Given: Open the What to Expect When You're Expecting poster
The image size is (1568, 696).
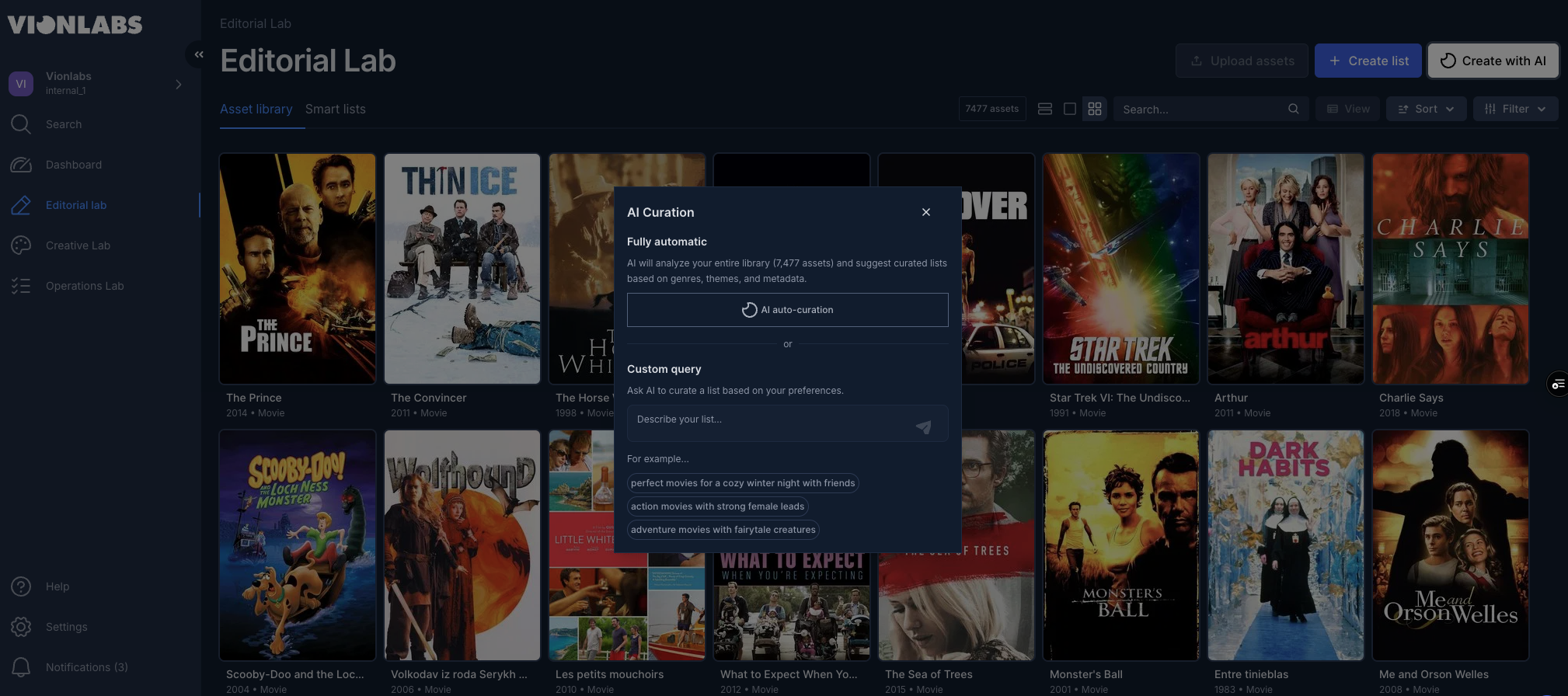Looking at the screenshot, I should 792,607.
